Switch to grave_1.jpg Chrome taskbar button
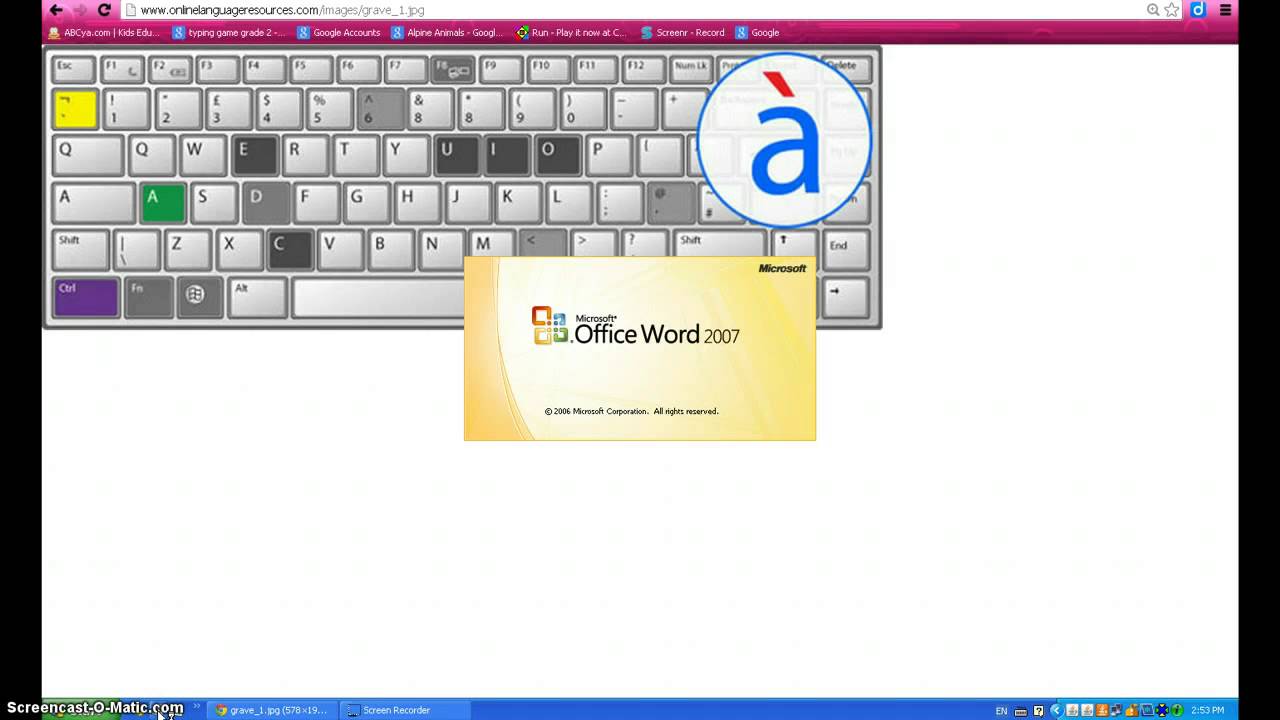 pos(271,710)
